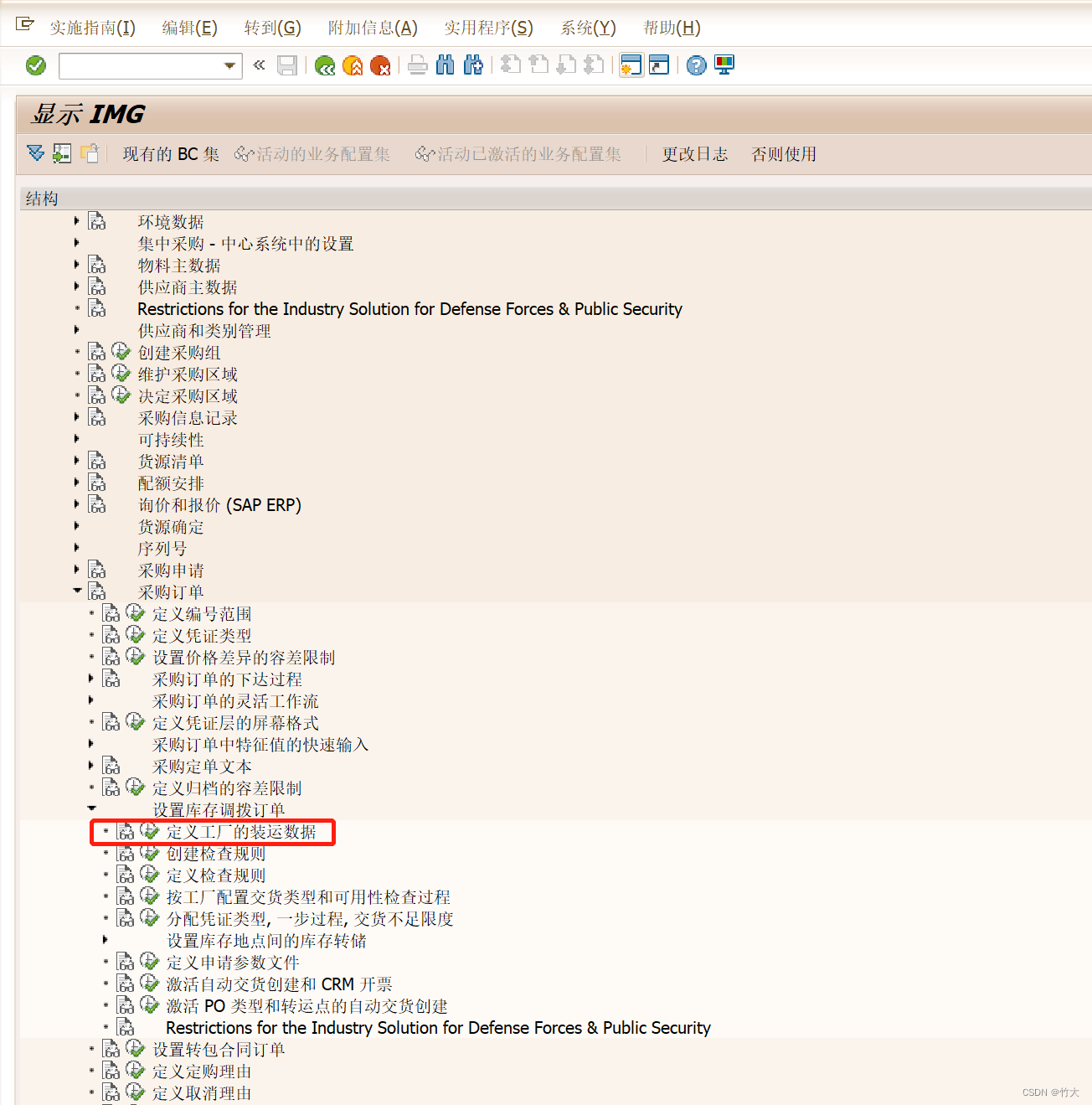Click the Find binoculars icon
The image size is (1092, 1105).
[x=445, y=65]
